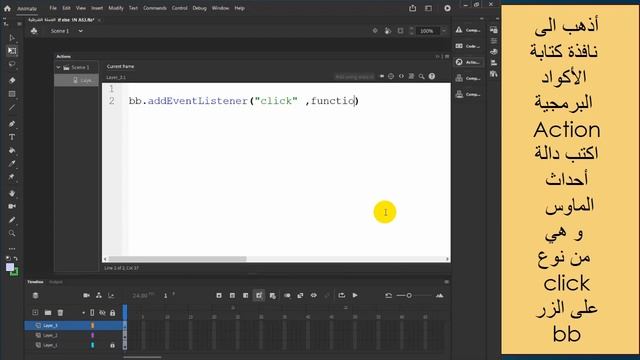Click the code snippets brackets icon

401,76
